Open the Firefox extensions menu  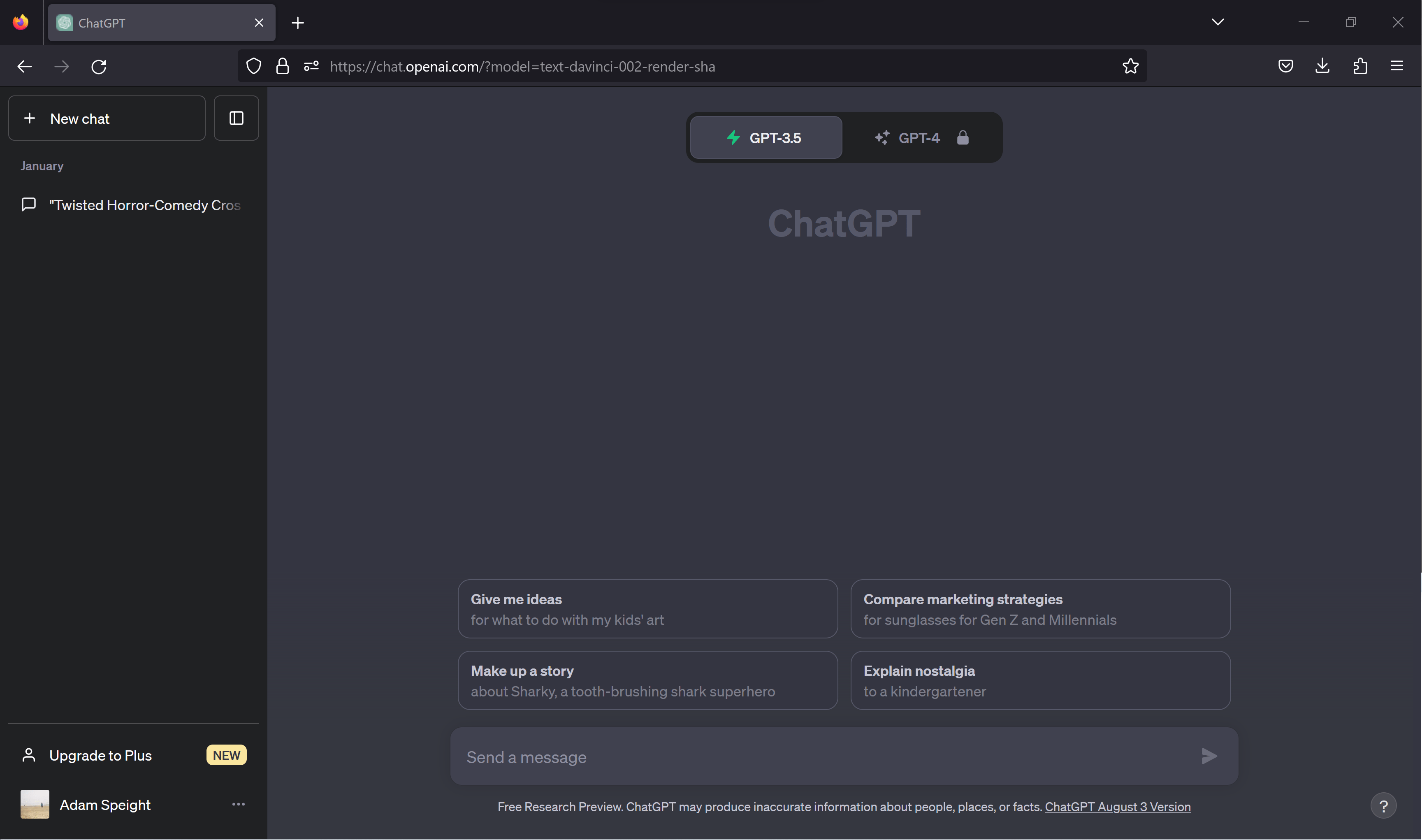(1360, 66)
